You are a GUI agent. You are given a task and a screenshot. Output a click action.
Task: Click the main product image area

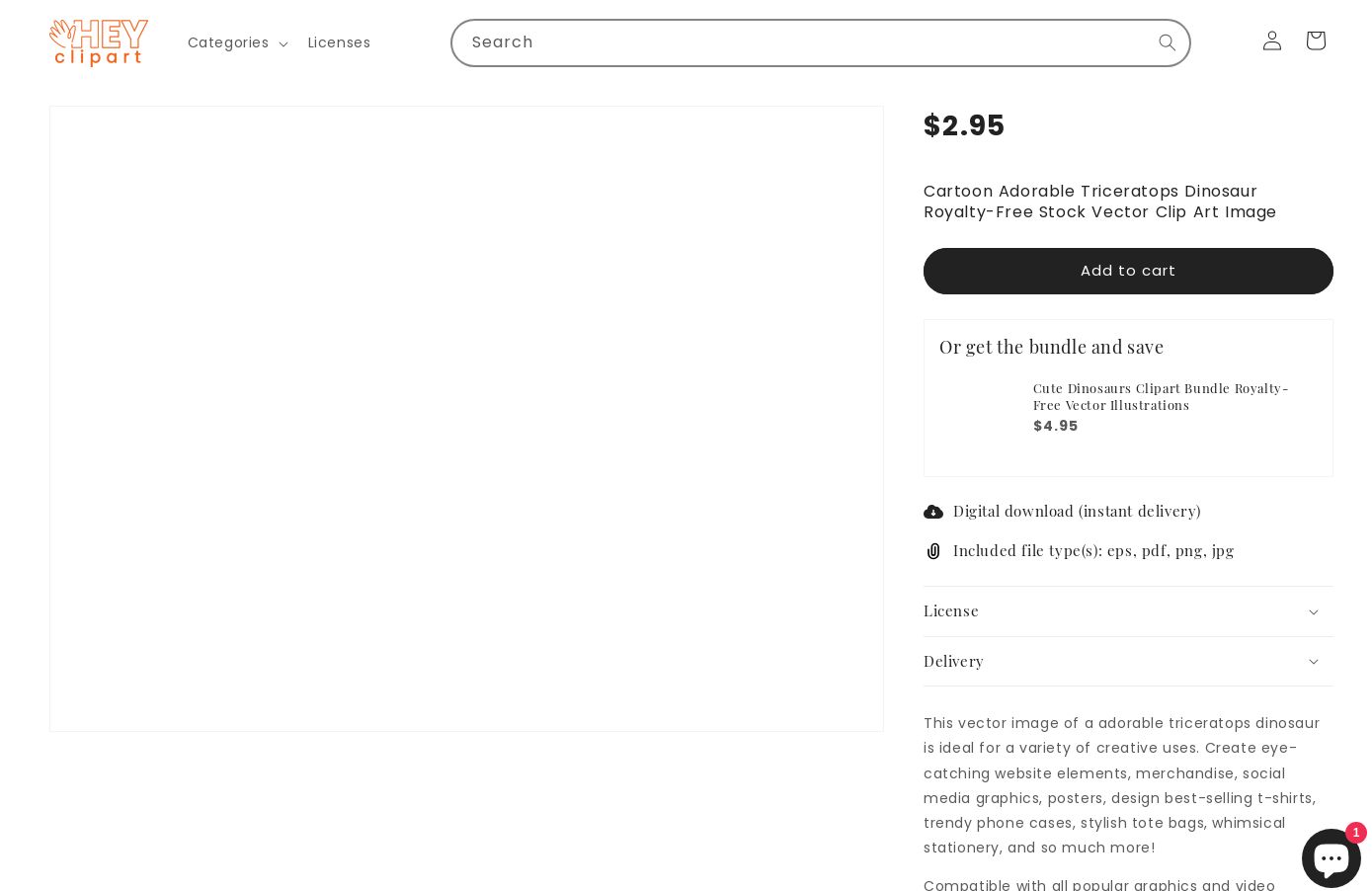click(466, 419)
